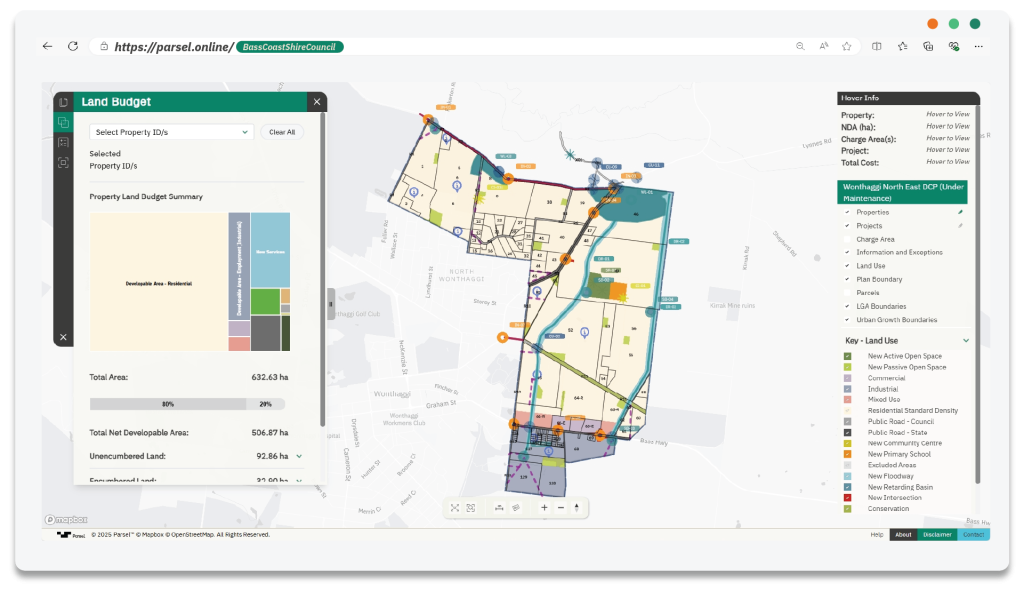This screenshot has height=591, width=1024.
Task: Open the Land Budget sidebar icon
Action: (63, 122)
